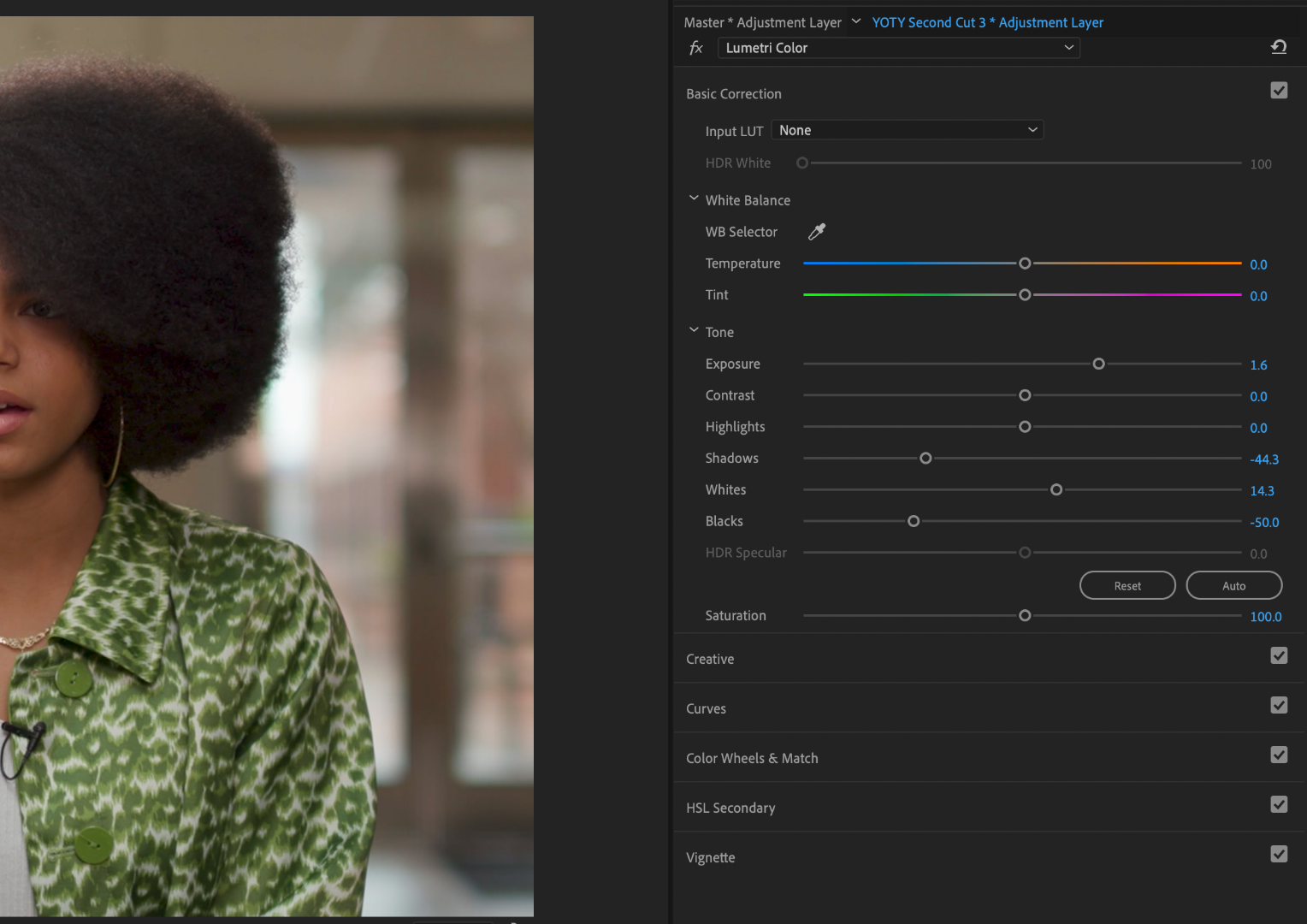
Task: Expand the HSL Secondary section
Action: 730,808
